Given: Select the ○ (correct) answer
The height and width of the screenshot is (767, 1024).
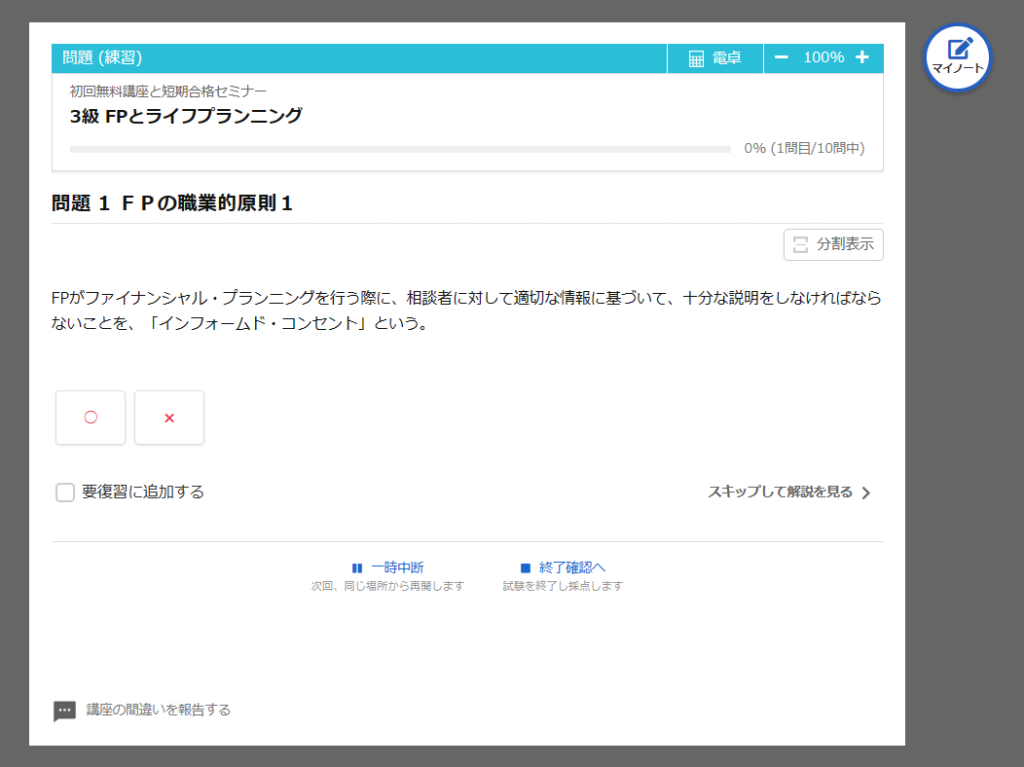Looking at the screenshot, I should [x=90, y=417].
